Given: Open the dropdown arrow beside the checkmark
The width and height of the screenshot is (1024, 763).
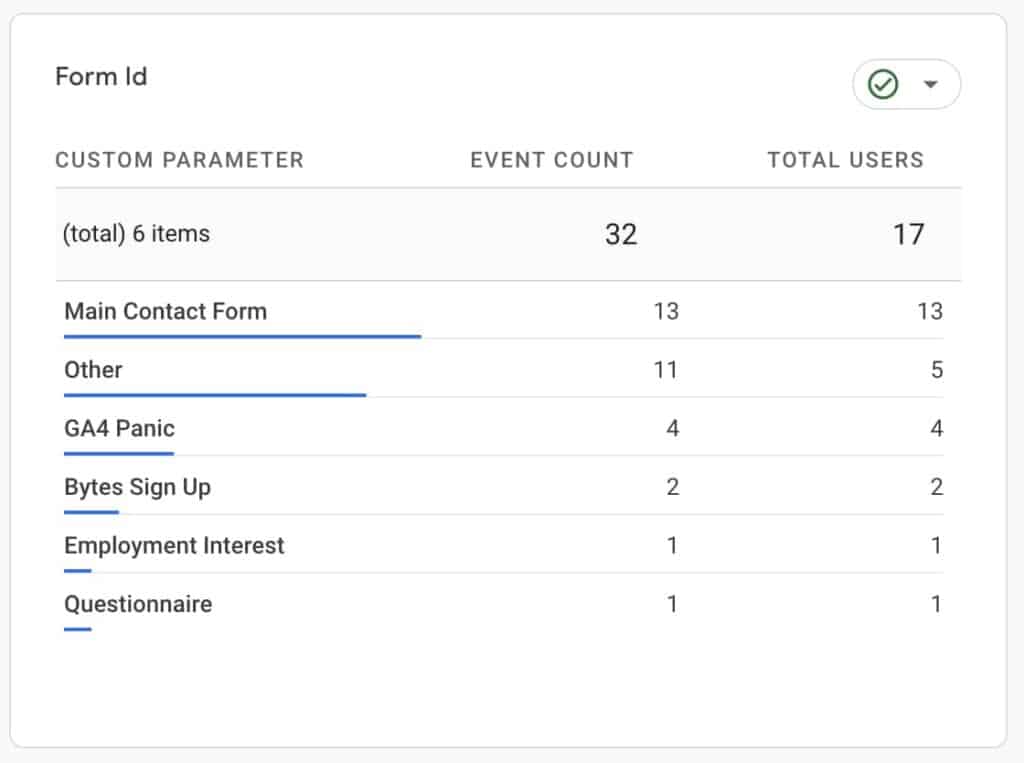Looking at the screenshot, I should [x=930, y=85].
